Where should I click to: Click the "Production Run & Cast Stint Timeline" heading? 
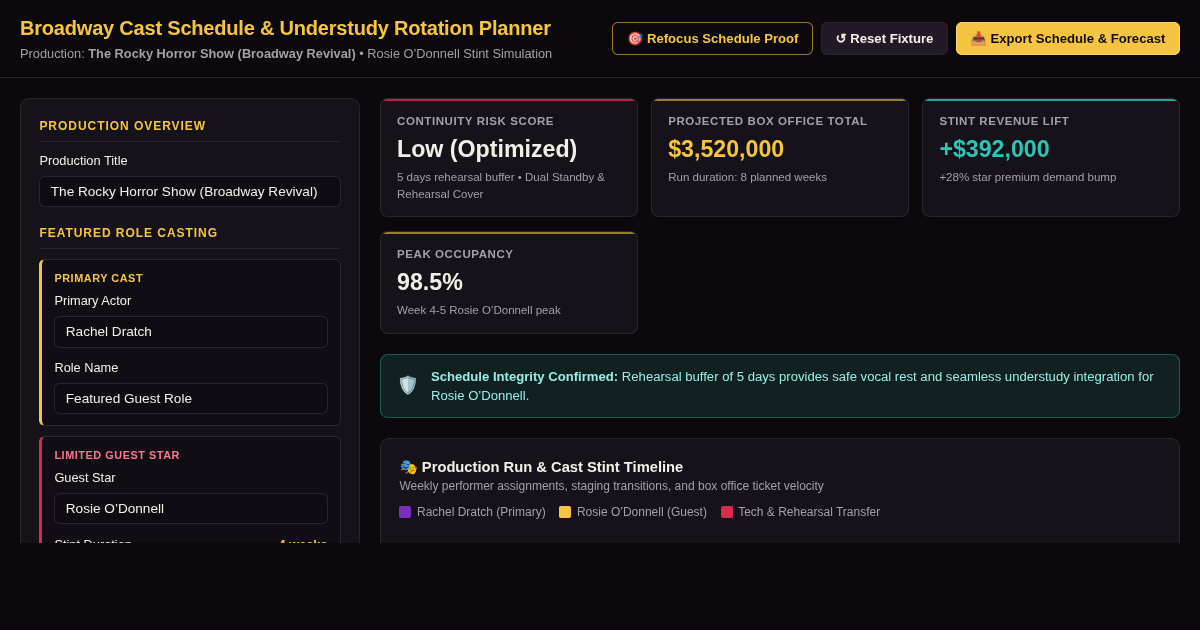[552, 467]
